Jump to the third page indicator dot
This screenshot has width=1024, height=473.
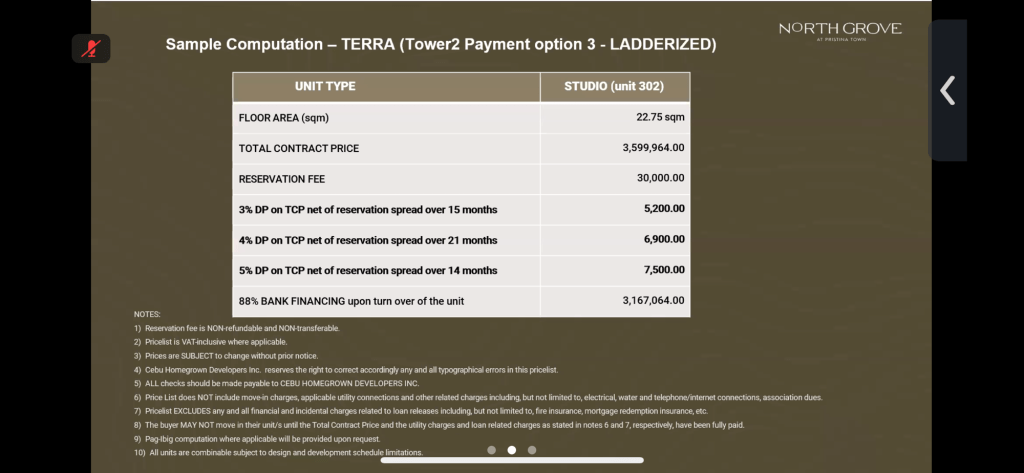coord(532,450)
